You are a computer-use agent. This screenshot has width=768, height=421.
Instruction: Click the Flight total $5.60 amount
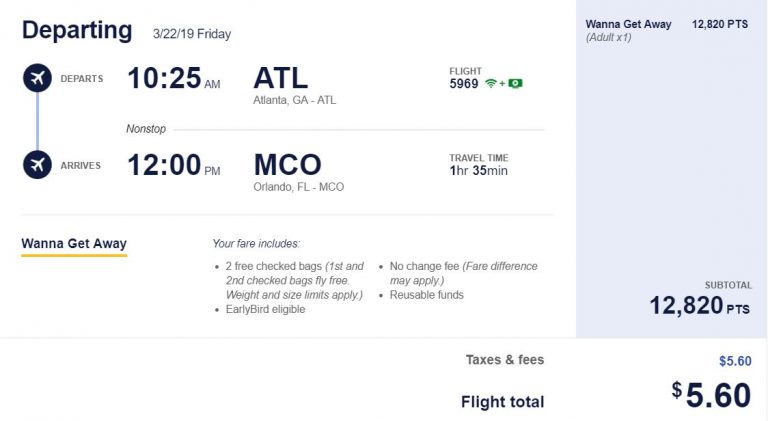(711, 396)
